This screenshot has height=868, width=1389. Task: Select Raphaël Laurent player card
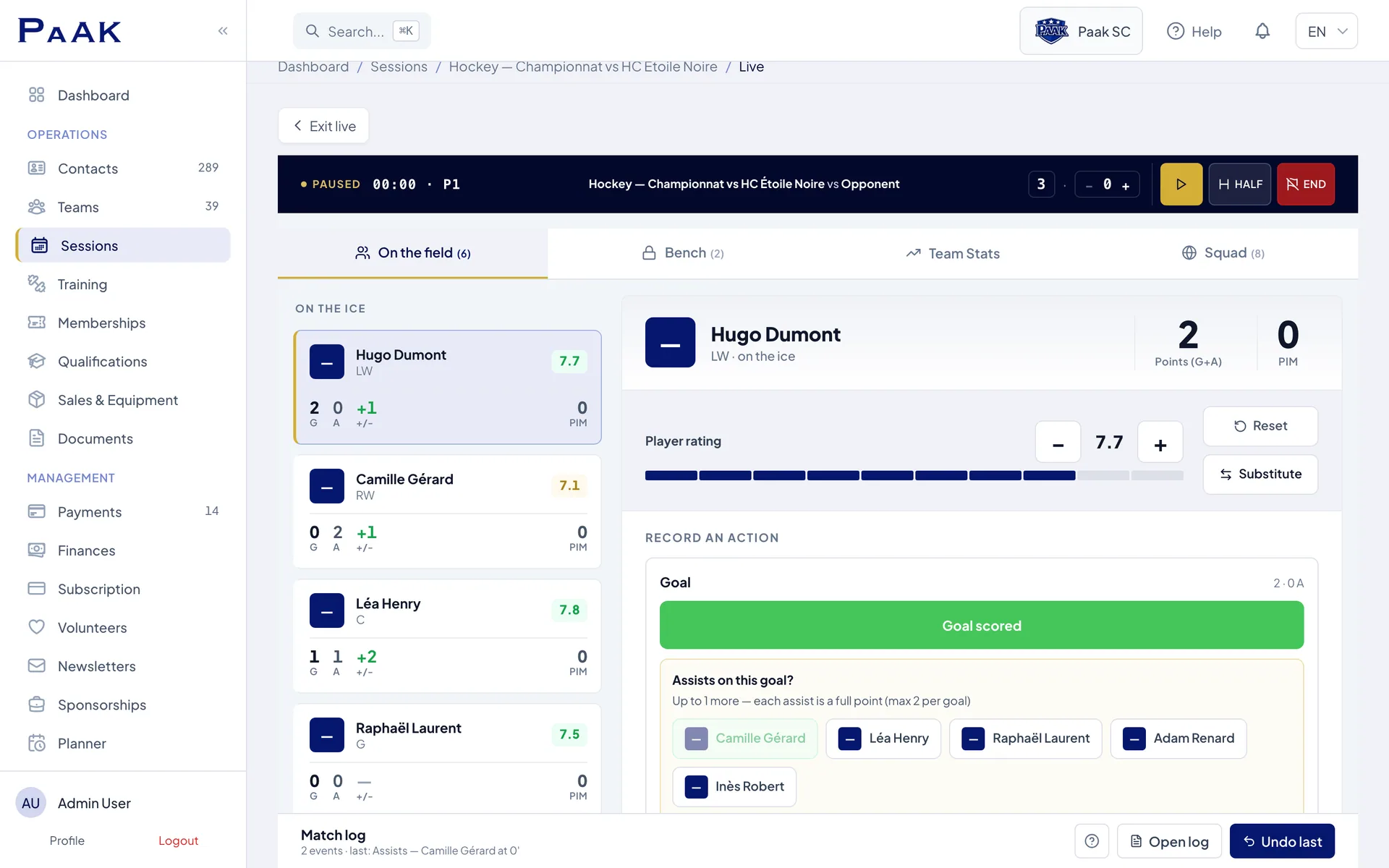[x=447, y=758]
